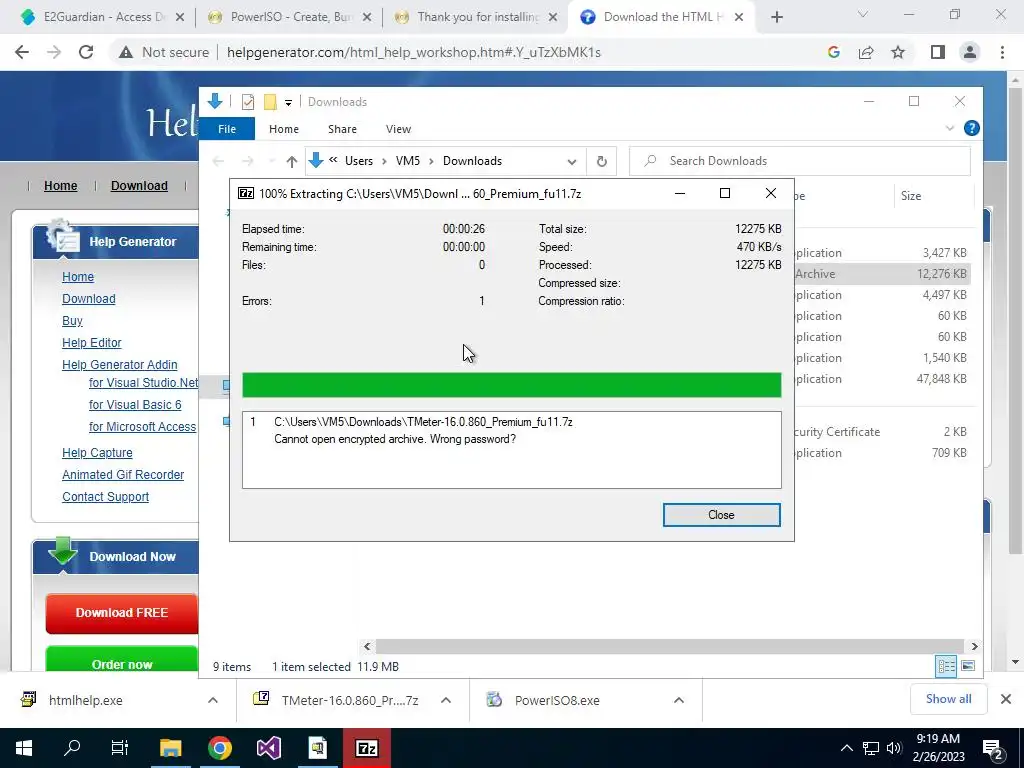
Task: Click the Search Downloads field
Action: point(799,161)
